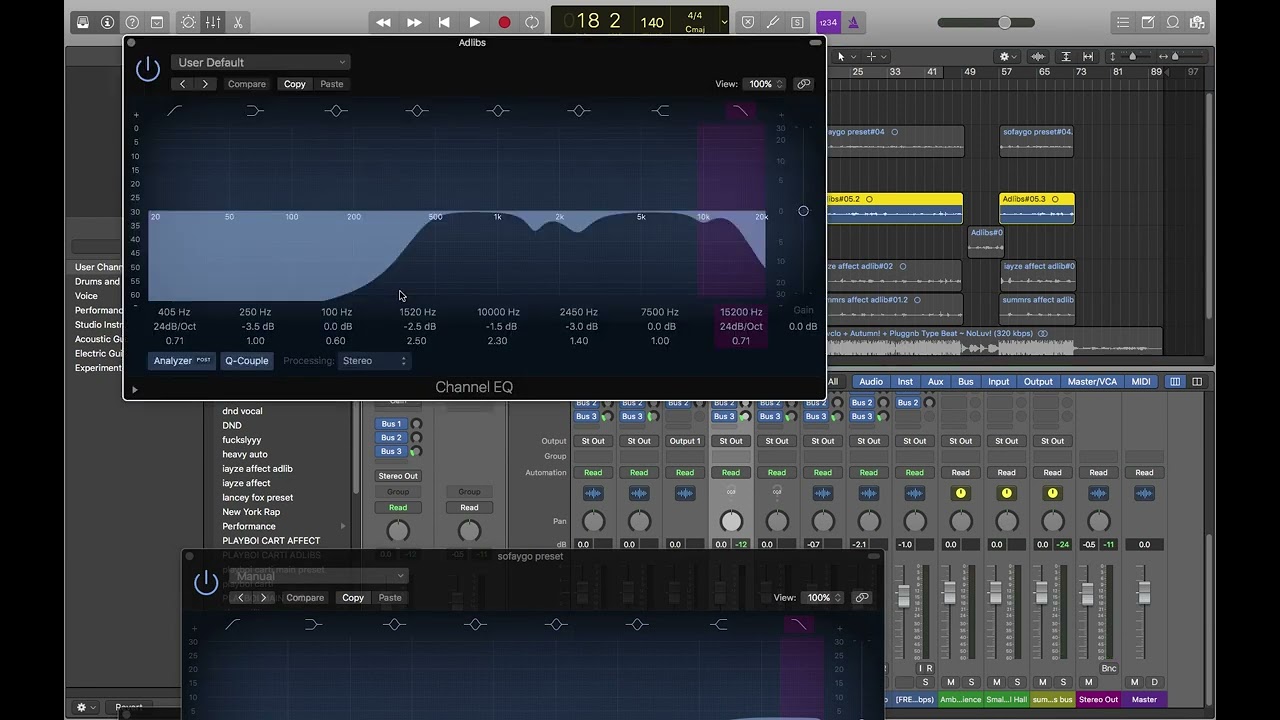Toggle the Q-Couple button
The height and width of the screenshot is (720, 1280).
click(x=246, y=361)
